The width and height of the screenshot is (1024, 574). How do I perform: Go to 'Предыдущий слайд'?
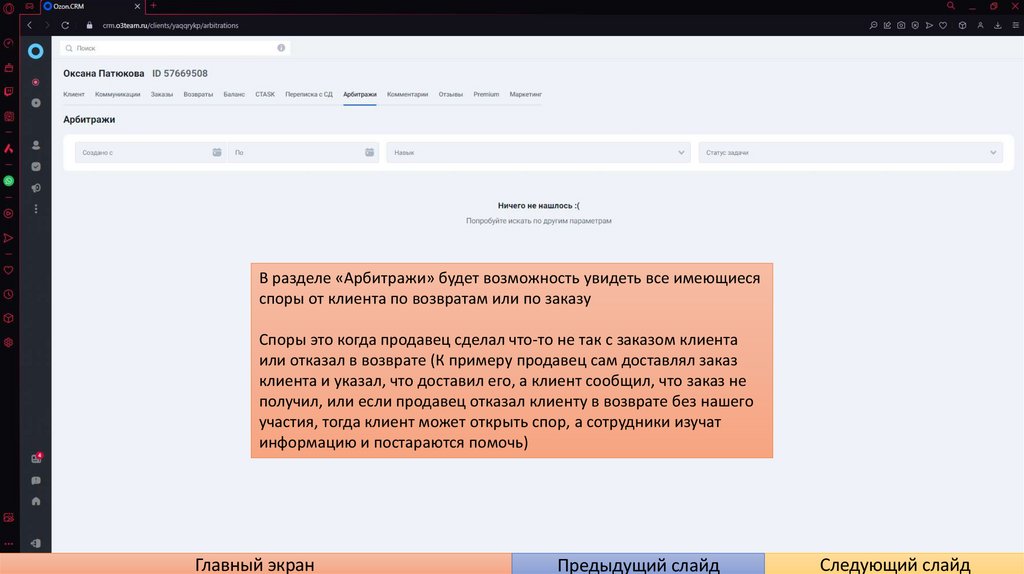638,564
